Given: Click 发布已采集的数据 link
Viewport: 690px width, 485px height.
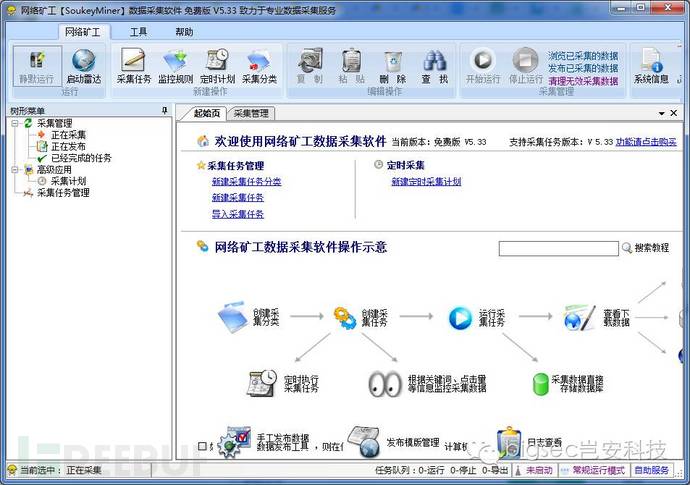Looking at the screenshot, I should coord(583,68).
